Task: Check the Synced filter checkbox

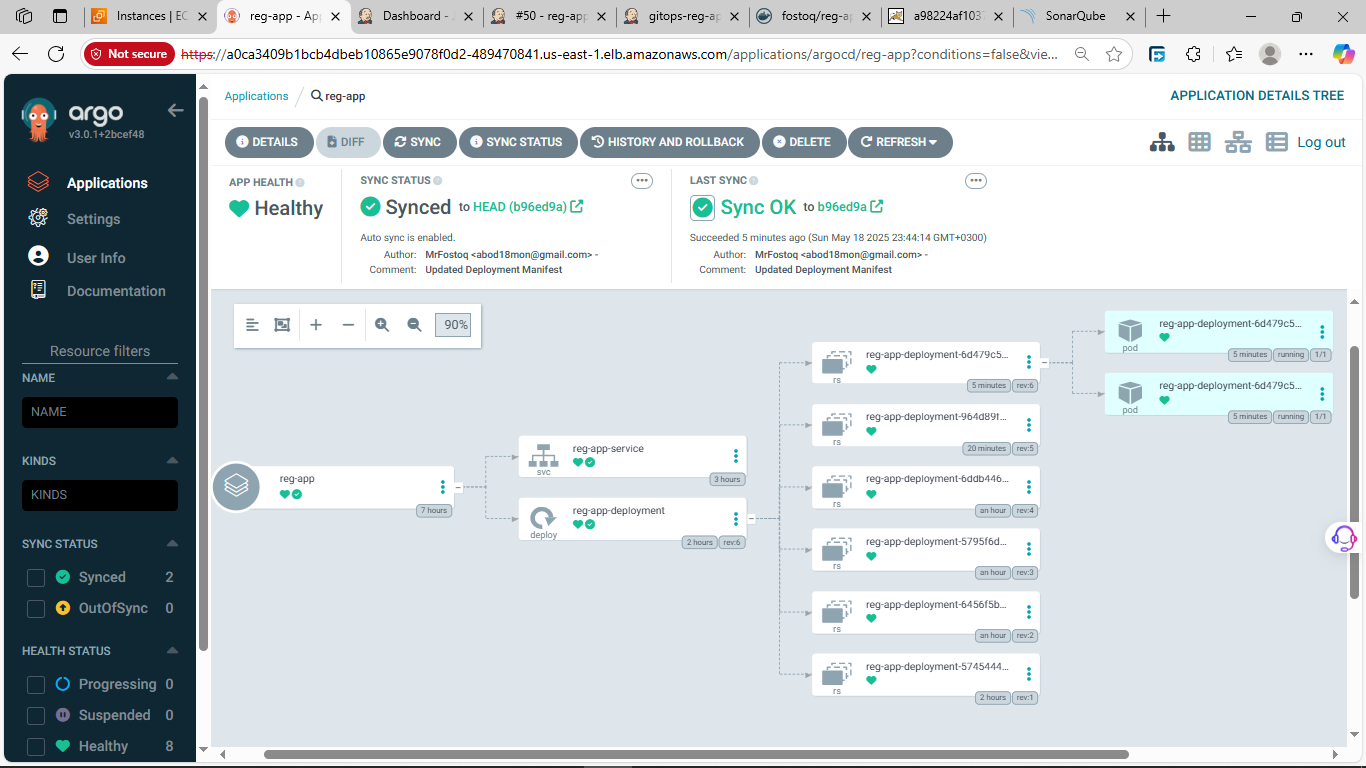Action: 36,578
